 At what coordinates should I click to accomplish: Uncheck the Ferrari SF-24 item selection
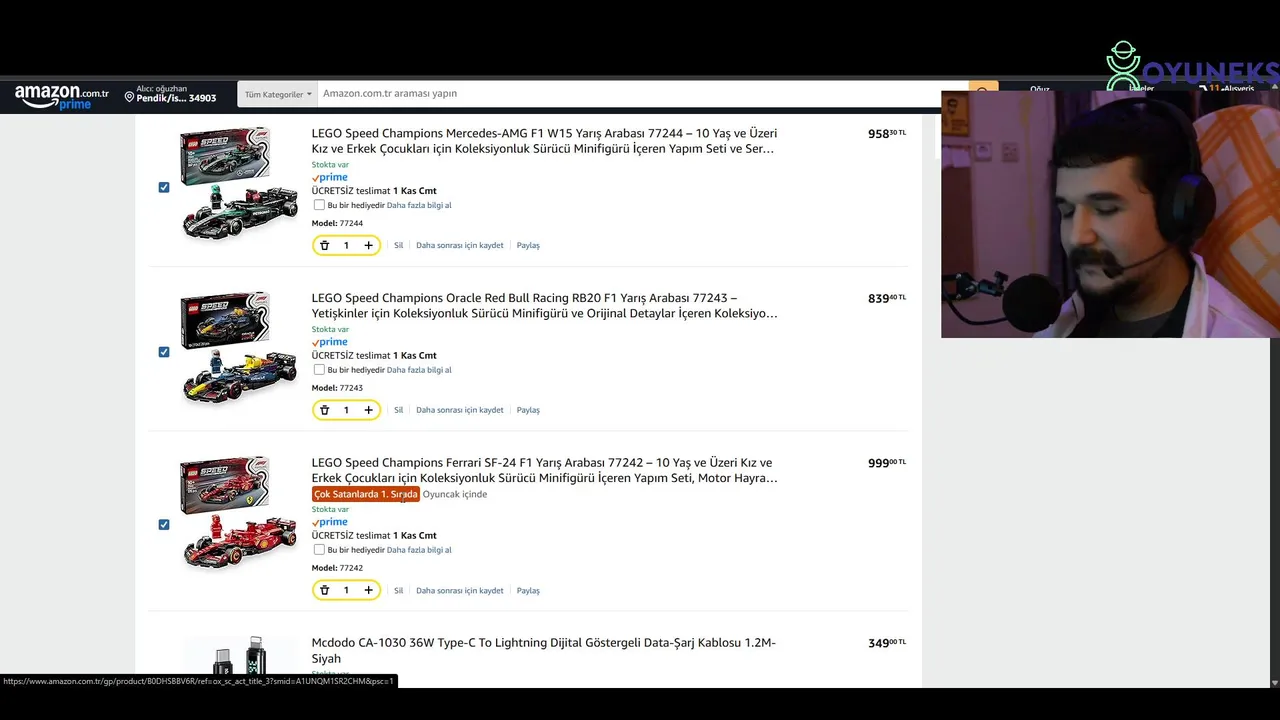click(x=164, y=524)
